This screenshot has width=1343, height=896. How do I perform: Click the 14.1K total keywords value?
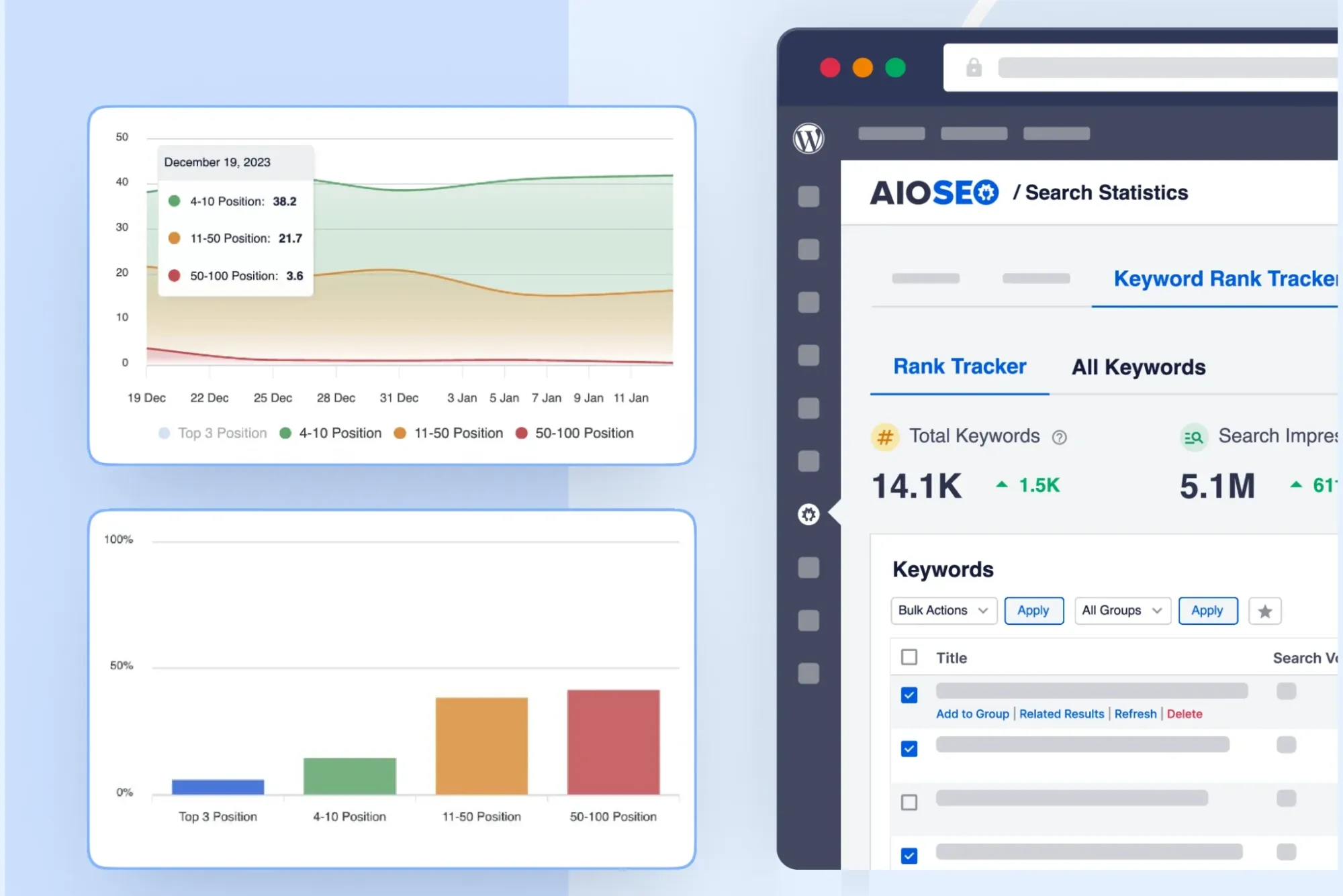click(917, 486)
